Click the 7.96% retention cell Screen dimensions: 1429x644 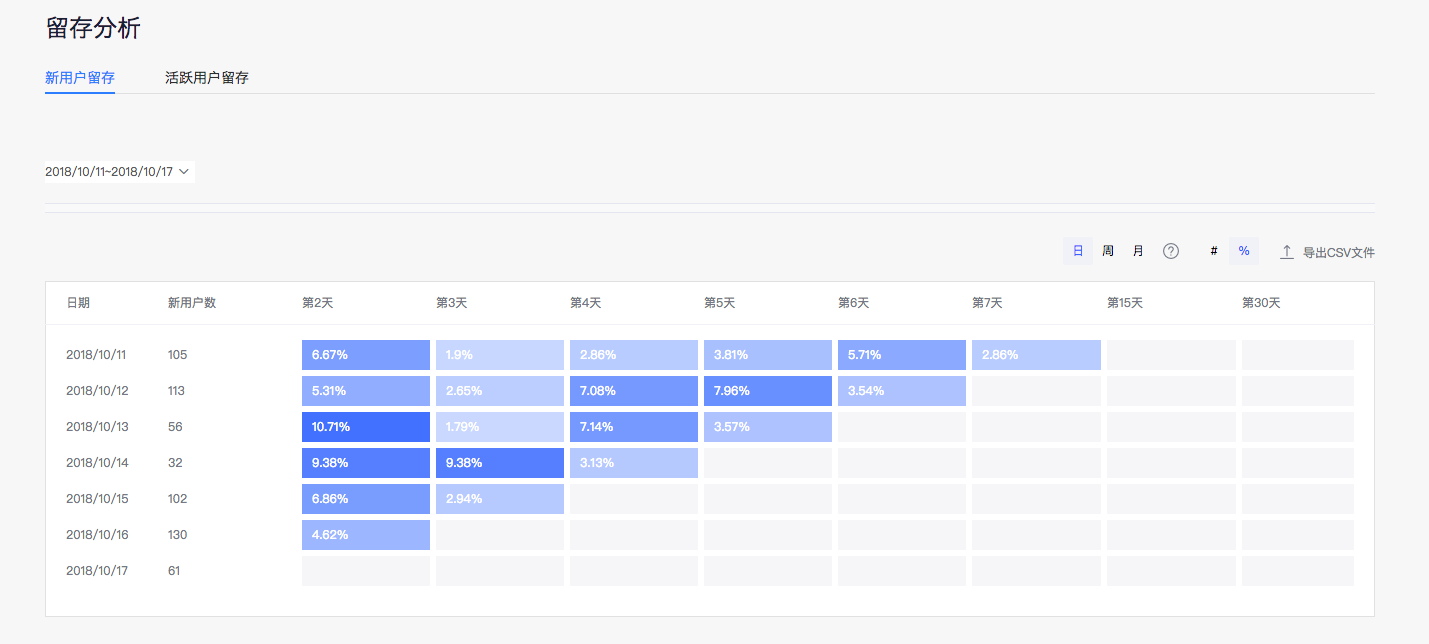point(768,391)
